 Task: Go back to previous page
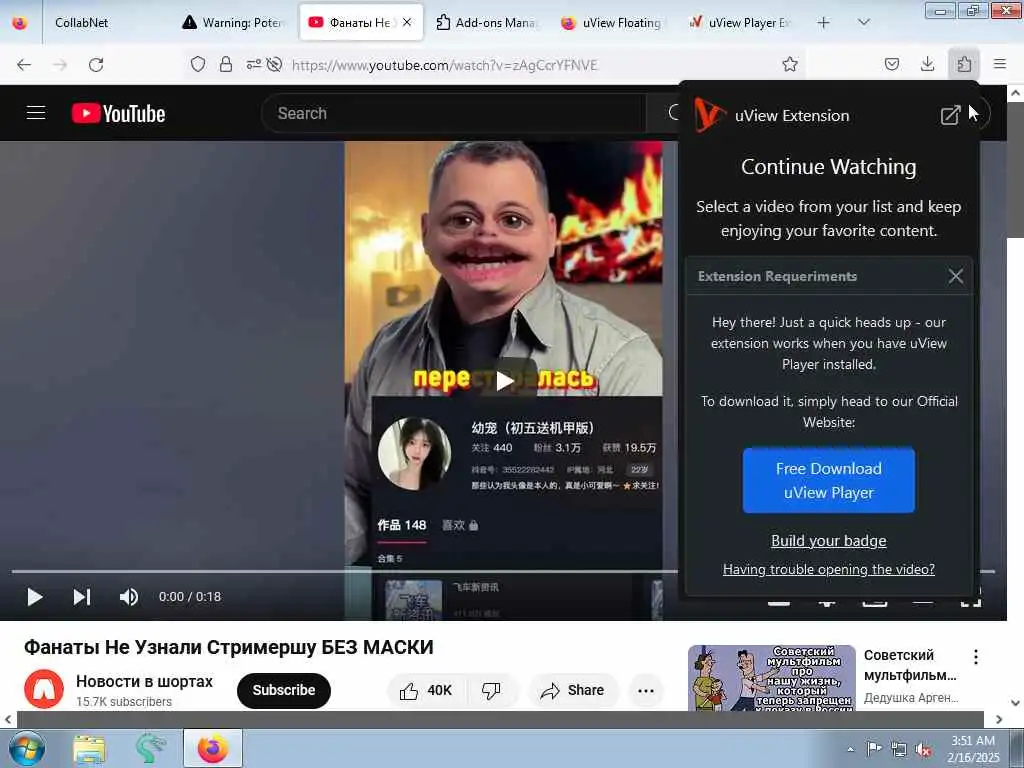pos(24,65)
